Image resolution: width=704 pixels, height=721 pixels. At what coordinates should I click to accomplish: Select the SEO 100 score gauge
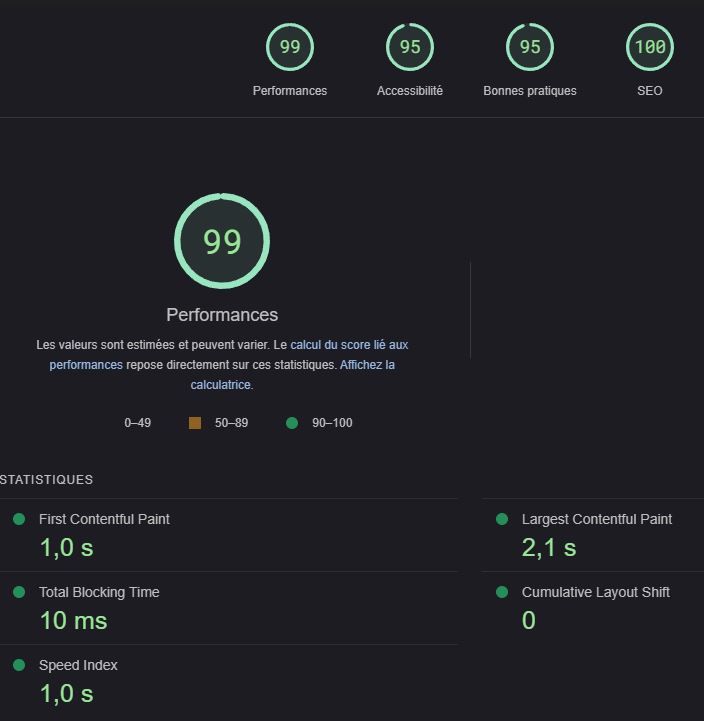(x=650, y=47)
